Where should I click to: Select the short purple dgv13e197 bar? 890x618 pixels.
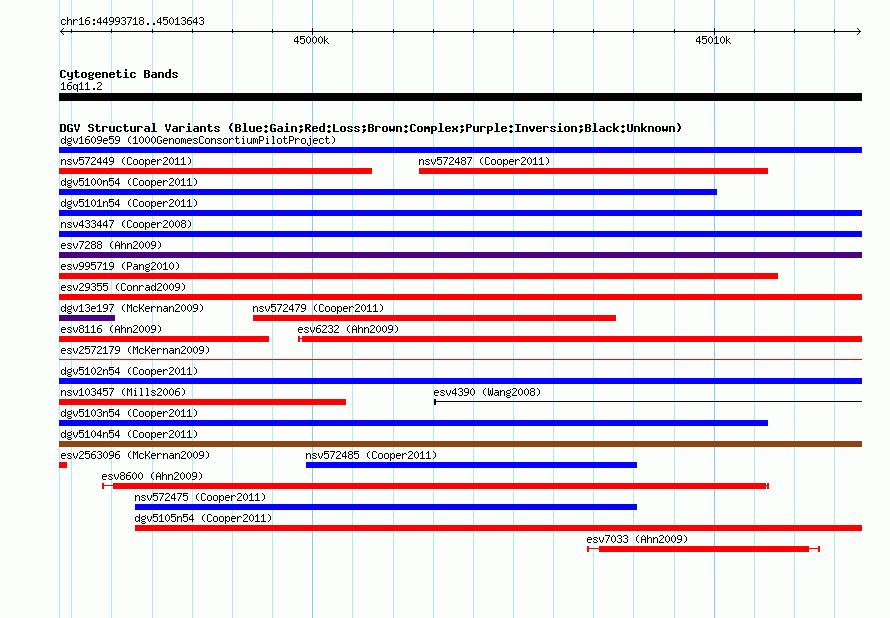tap(87, 318)
